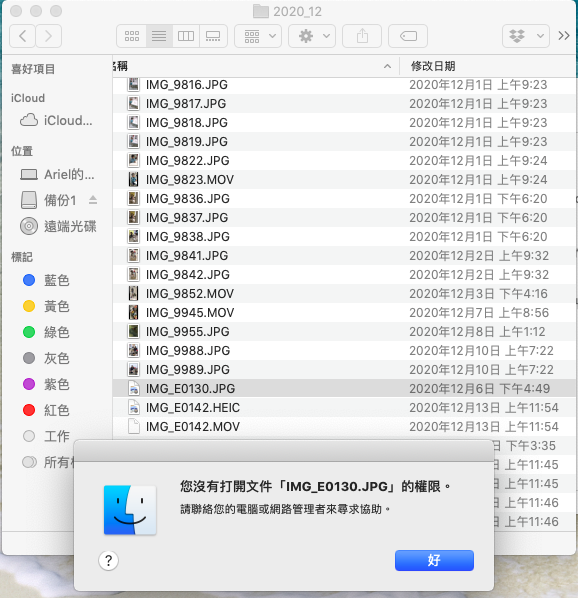Switch to list view mode

click(x=159, y=36)
